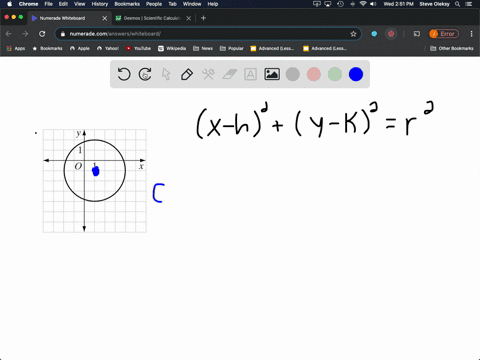Viewport: 480px width, 360px height.
Task: Select the pointer cursor tool
Action: point(166,74)
